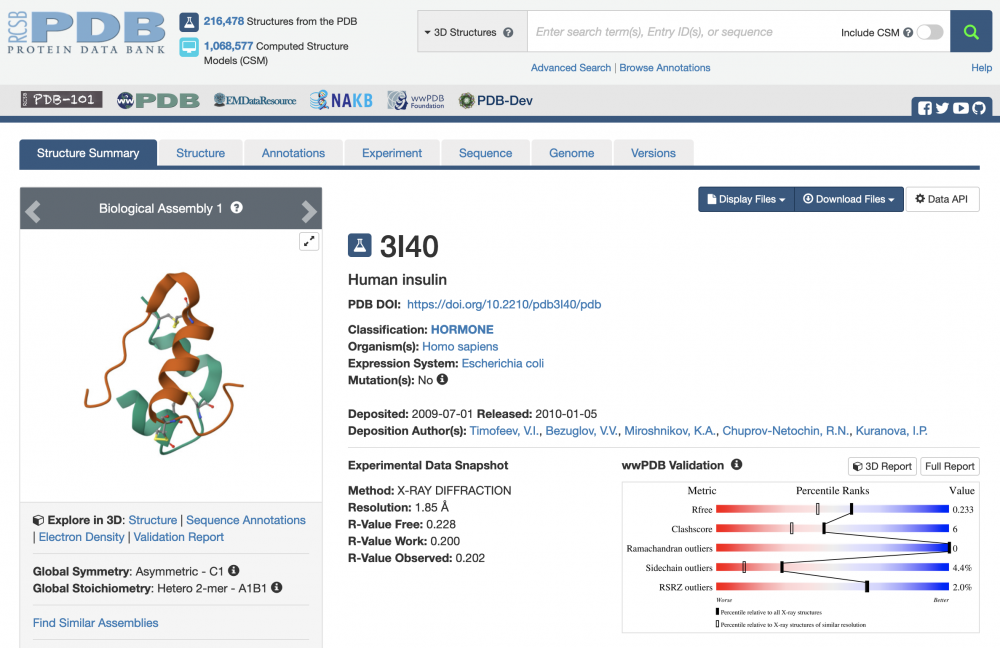Image resolution: width=1000 pixels, height=648 pixels.
Task: Open Biological Assembly help icon
Action: pos(237,208)
